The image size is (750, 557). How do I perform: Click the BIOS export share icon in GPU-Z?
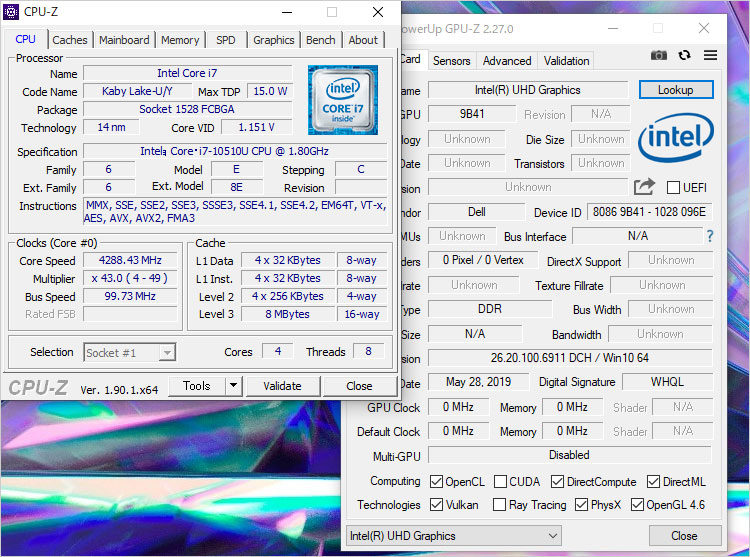(x=644, y=186)
